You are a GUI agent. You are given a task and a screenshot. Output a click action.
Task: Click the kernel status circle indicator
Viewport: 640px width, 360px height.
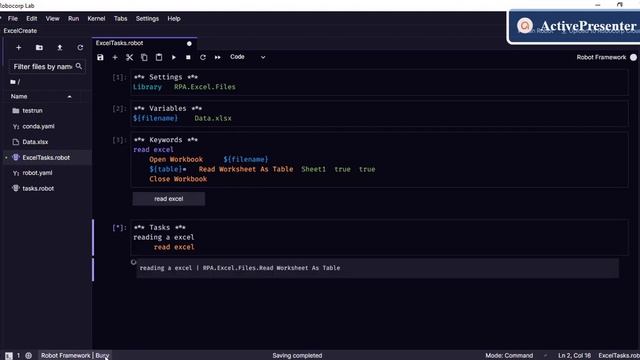pos(633,58)
